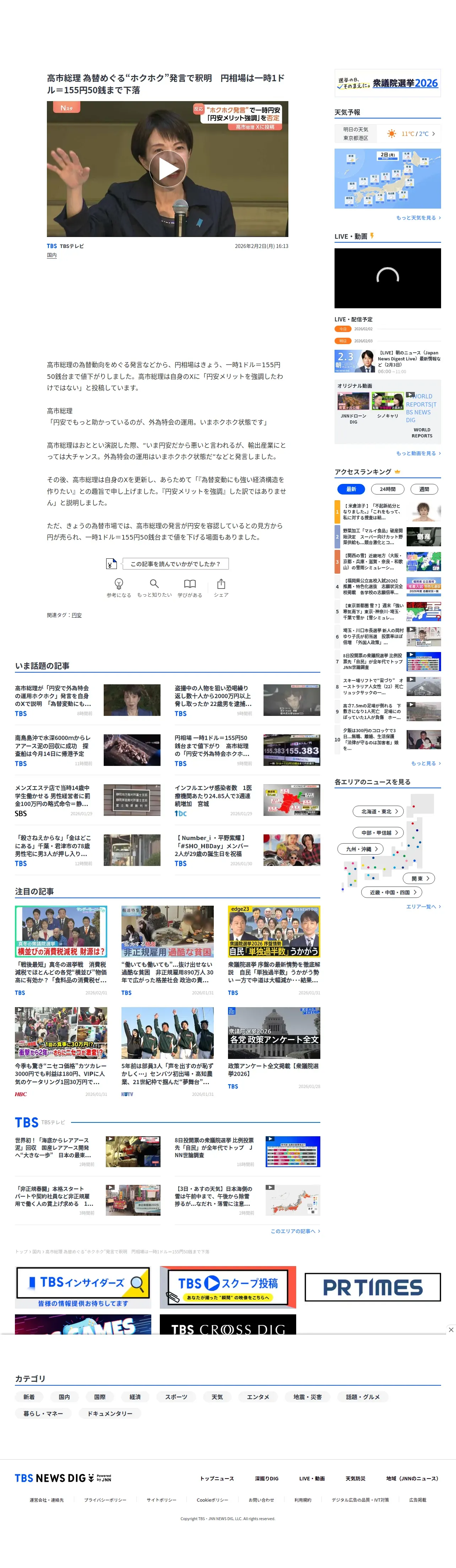The image size is (456, 1568).
Task: Select the エンタメ category chip
Action: coord(258,1397)
